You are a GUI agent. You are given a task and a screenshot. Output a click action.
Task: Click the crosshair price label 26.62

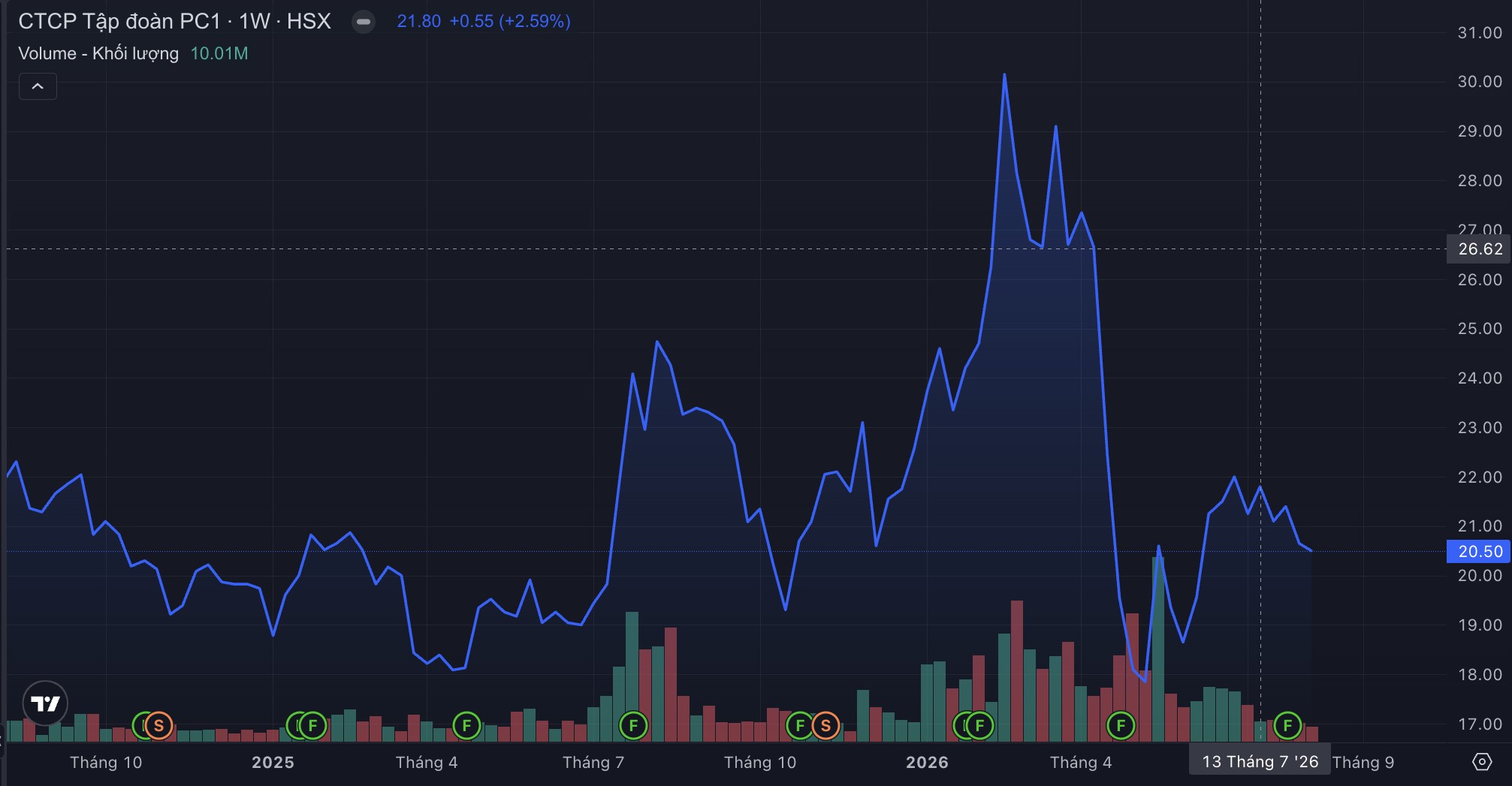(1480, 249)
